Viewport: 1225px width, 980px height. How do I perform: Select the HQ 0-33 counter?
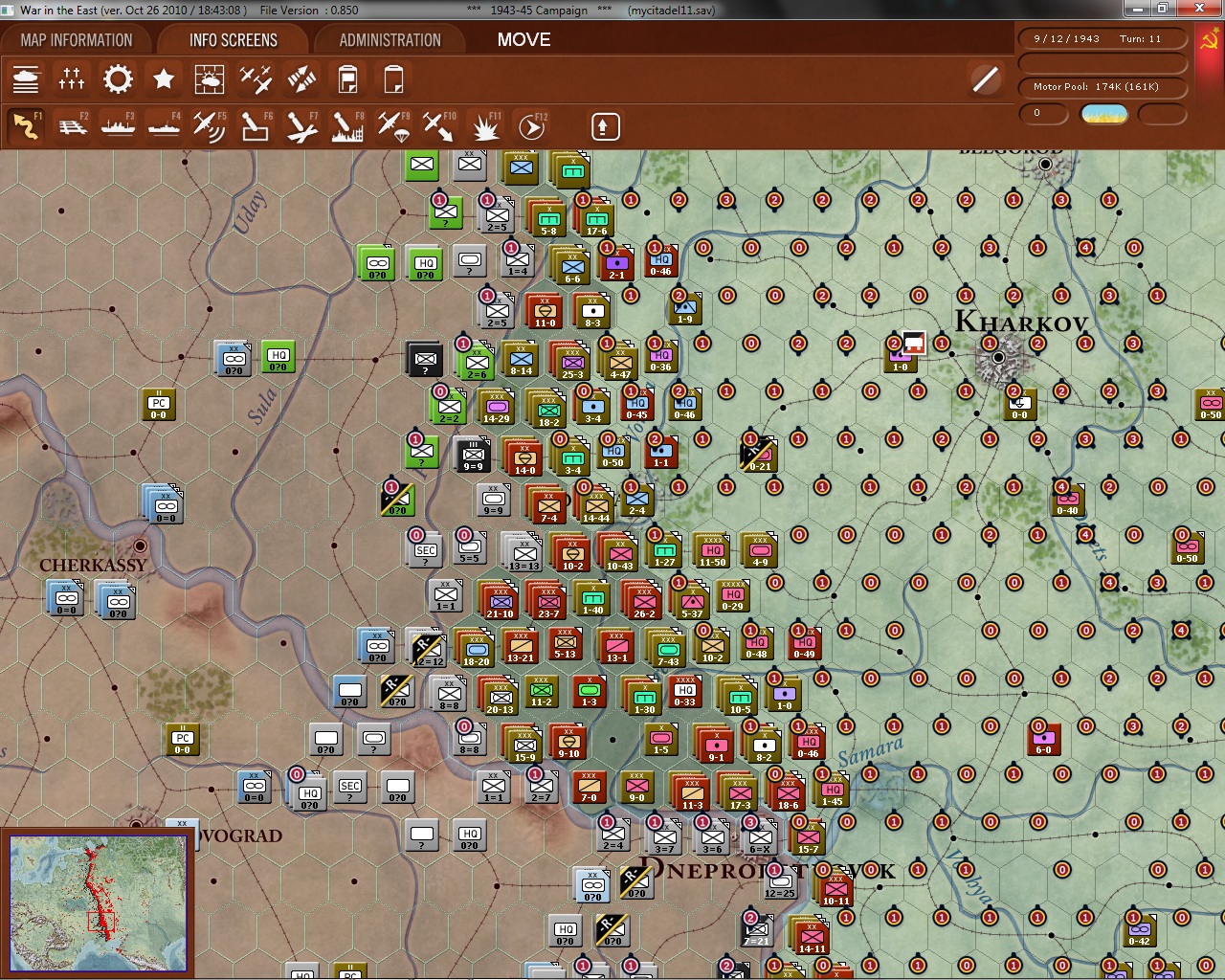685,691
